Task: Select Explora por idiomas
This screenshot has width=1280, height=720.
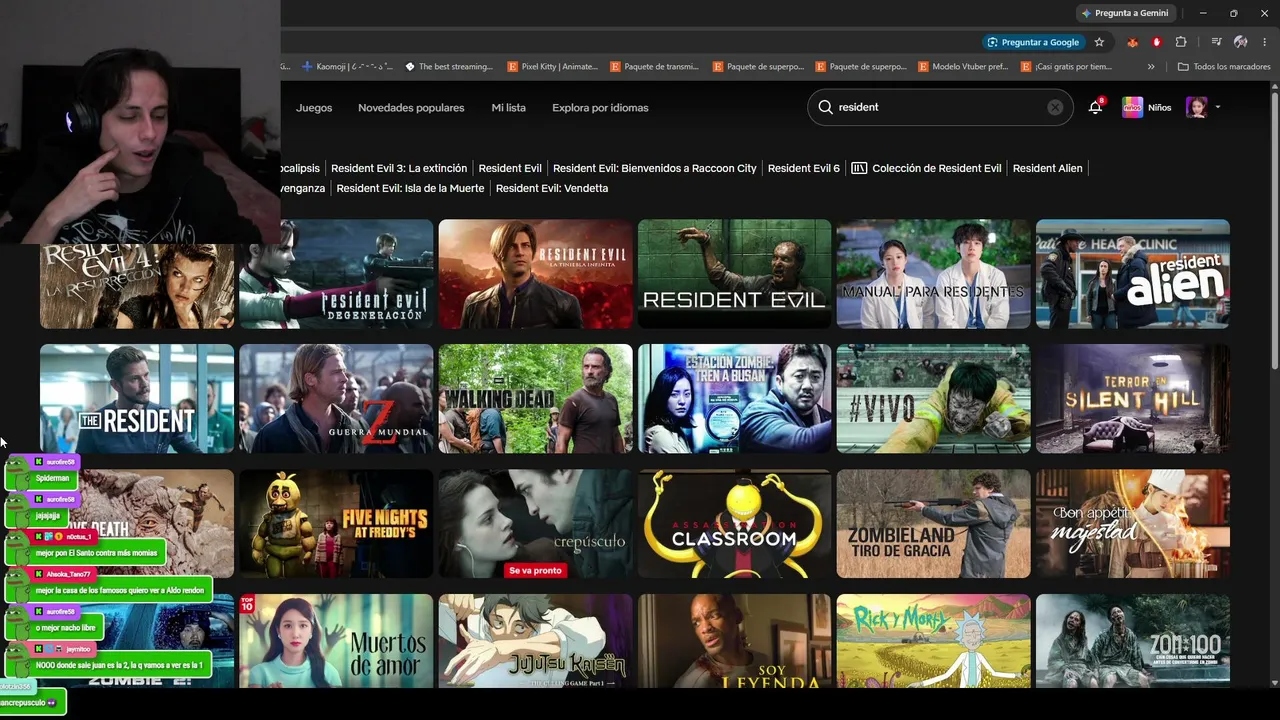Action: pyautogui.click(x=600, y=108)
